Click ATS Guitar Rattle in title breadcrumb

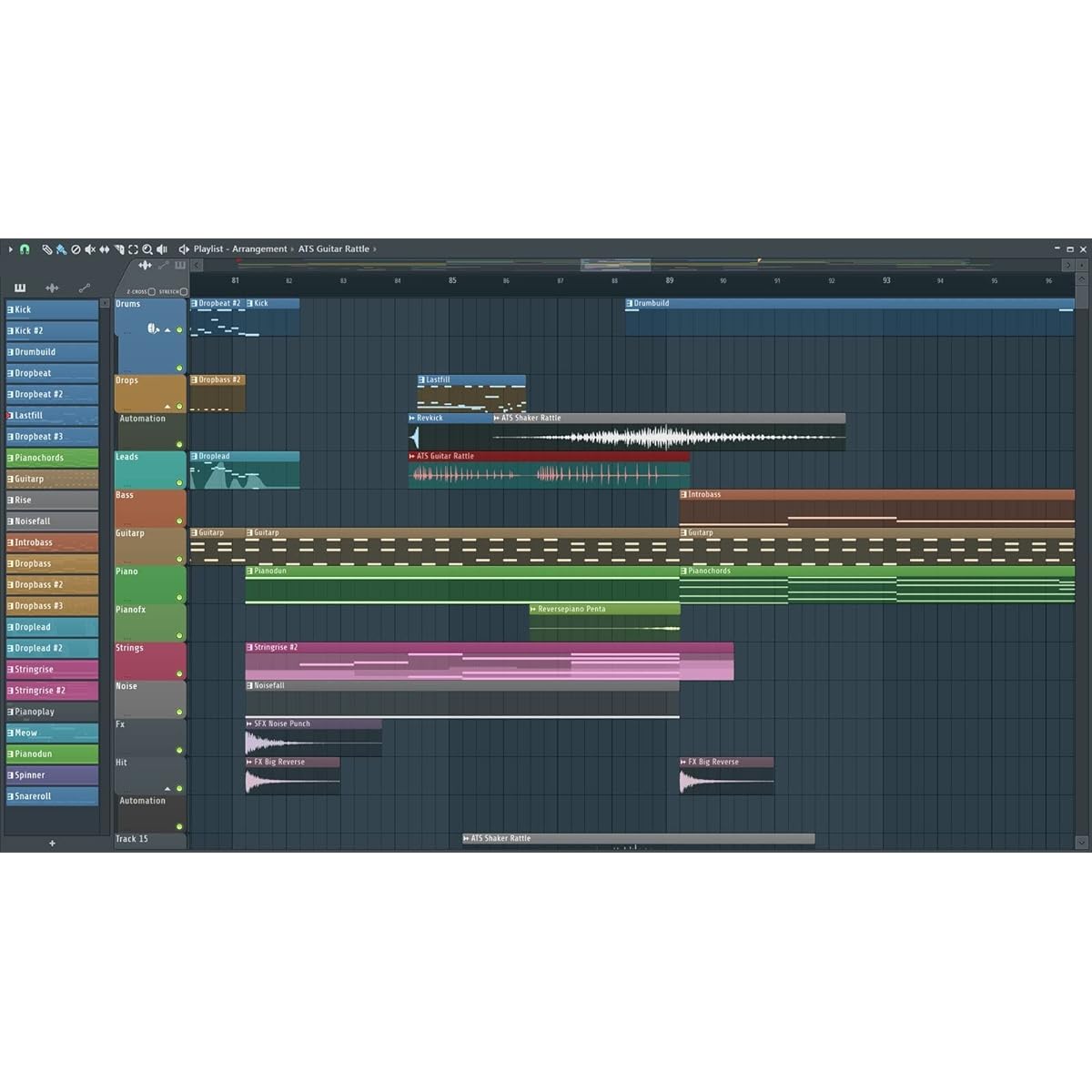pyautogui.click(x=334, y=249)
